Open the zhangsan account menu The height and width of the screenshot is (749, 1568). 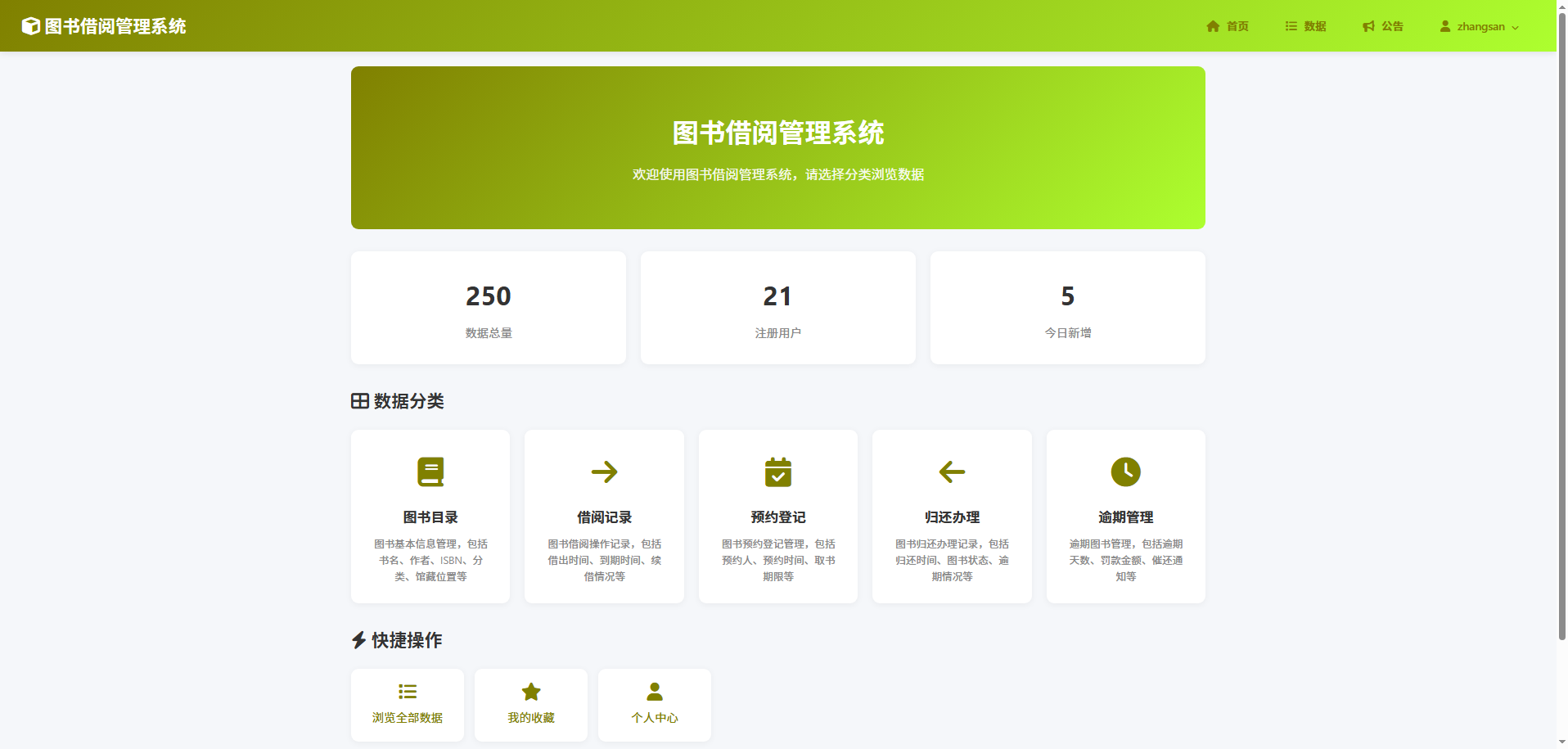click(1480, 26)
